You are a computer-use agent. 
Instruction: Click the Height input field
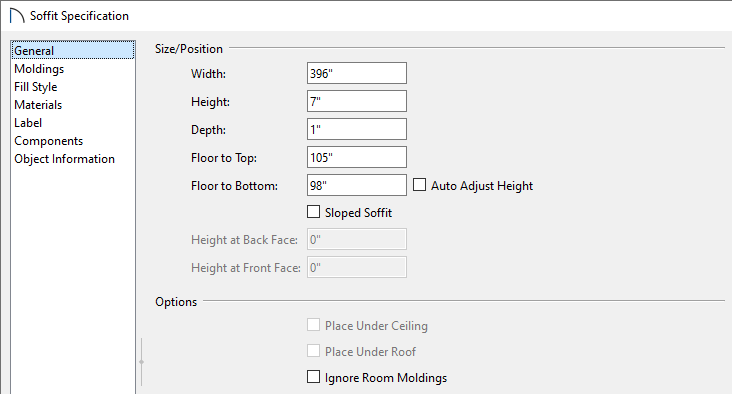tap(357, 101)
